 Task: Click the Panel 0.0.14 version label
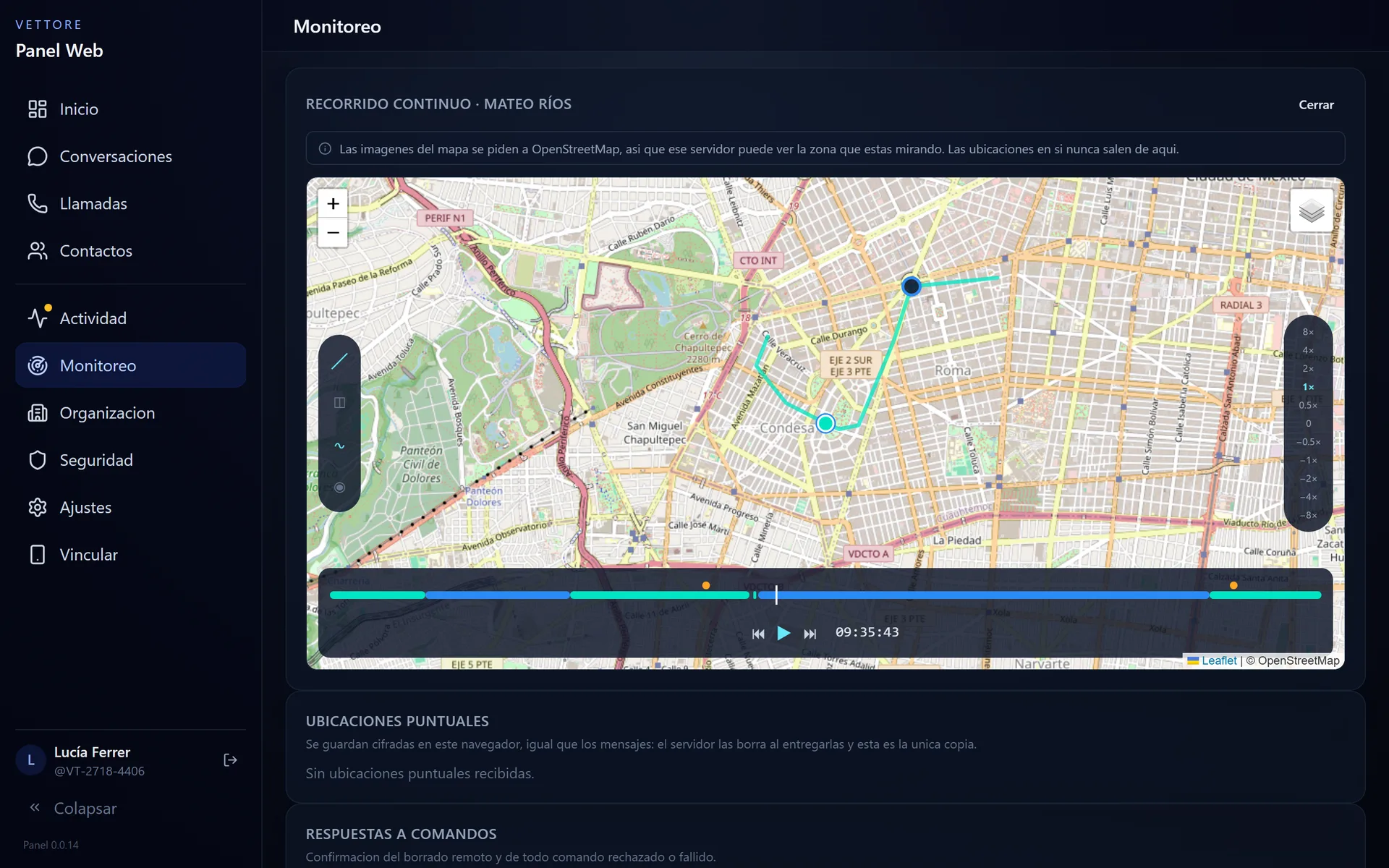(x=51, y=845)
